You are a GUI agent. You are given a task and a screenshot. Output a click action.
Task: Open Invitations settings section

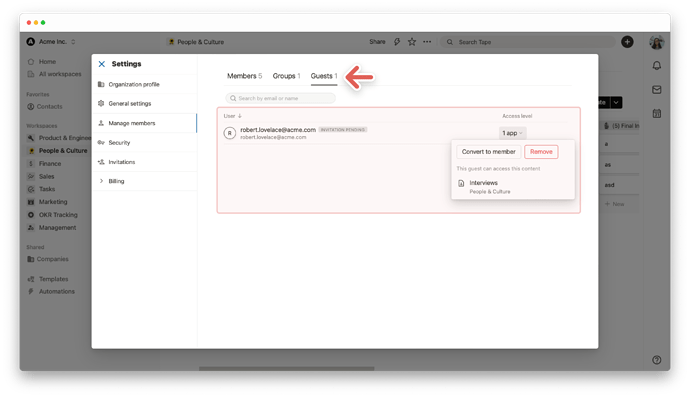tap(145, 162)
